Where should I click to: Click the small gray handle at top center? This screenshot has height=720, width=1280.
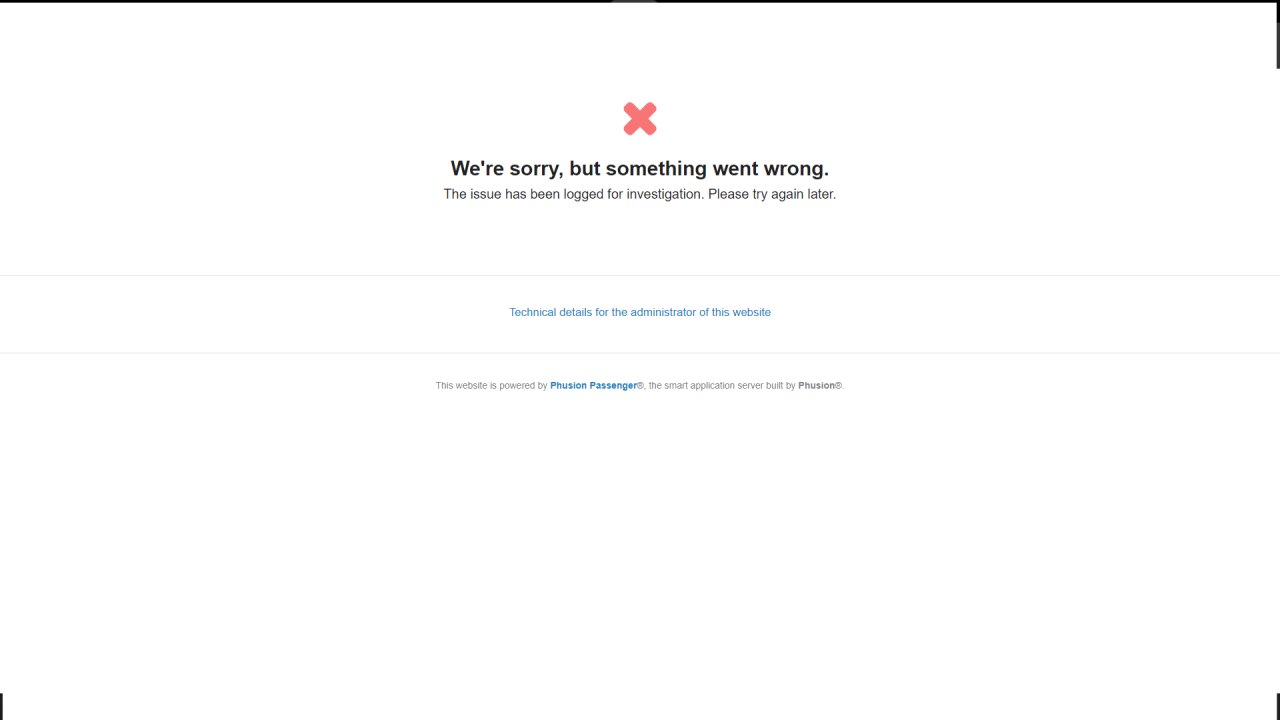[634, 2]
